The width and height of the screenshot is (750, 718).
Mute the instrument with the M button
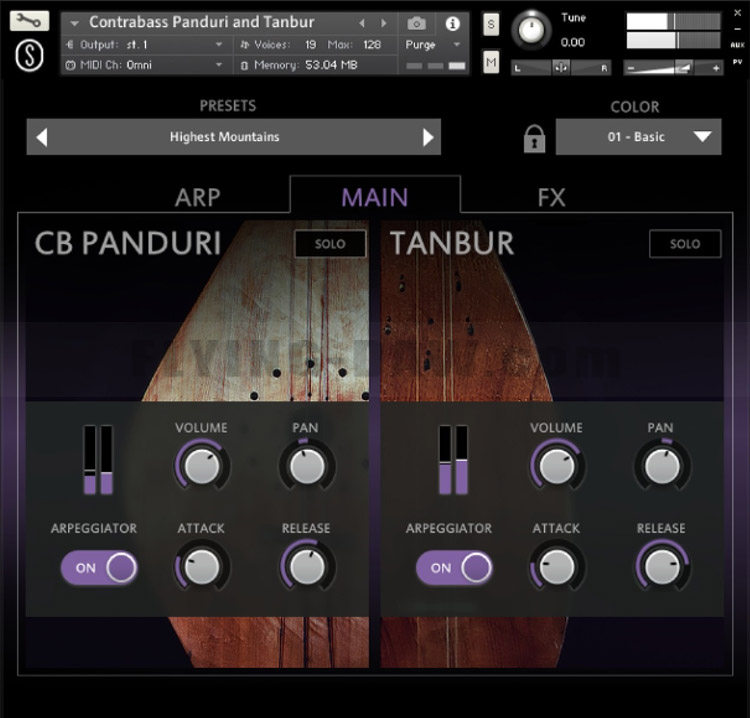point(491,62)
